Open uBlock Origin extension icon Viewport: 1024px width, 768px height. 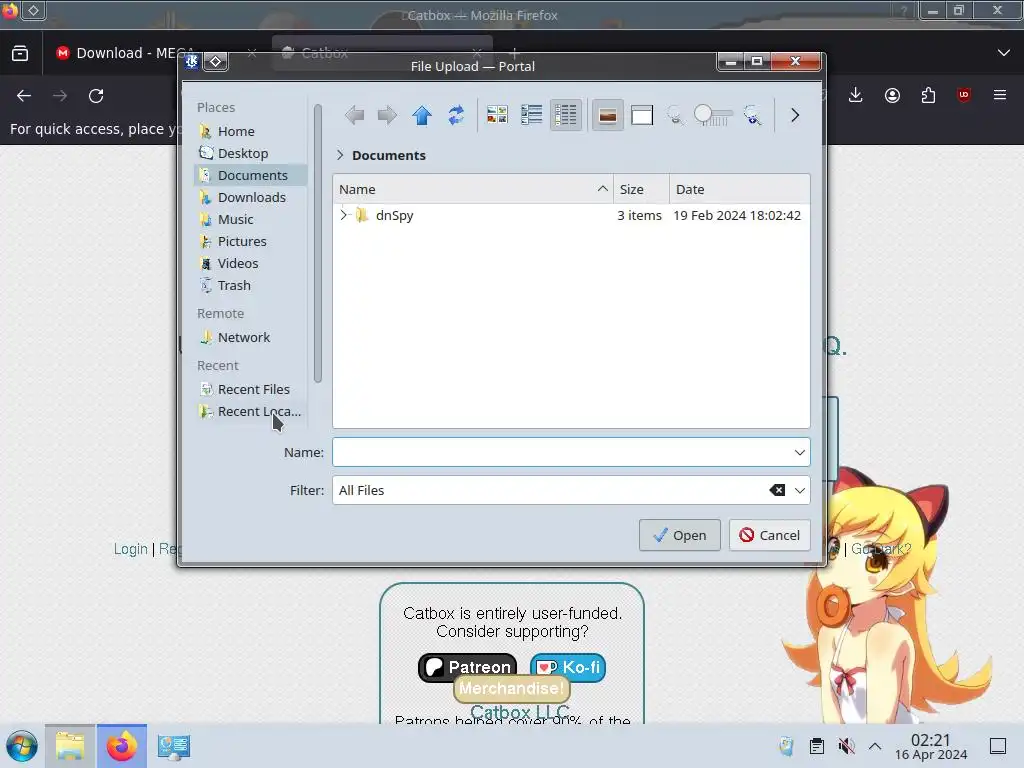(964, 95)
